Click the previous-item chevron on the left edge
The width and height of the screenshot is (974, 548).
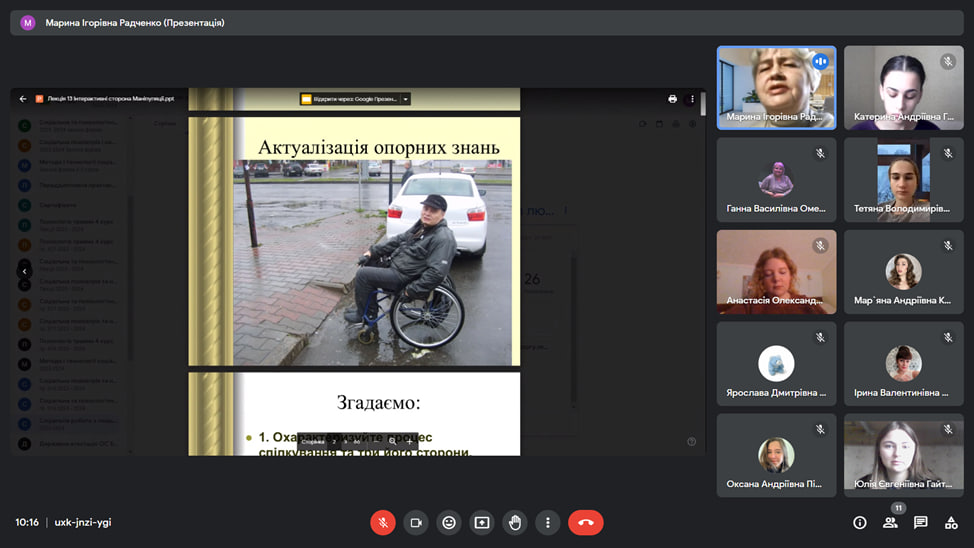pyautogui.click(x=25, y=271)
